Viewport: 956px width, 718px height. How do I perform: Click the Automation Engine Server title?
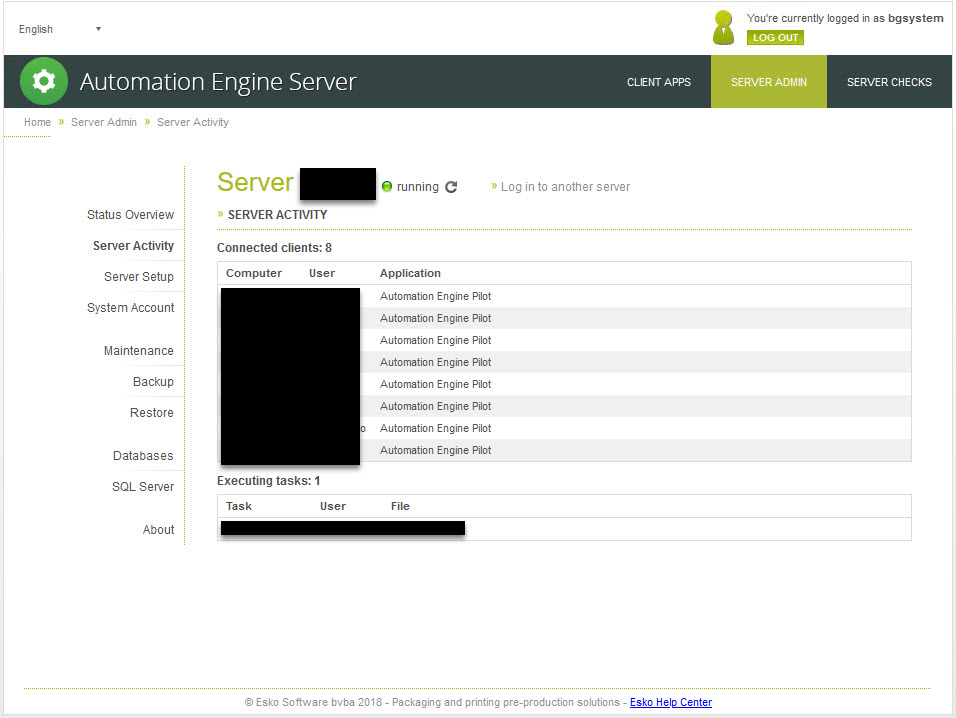(x=218, y=82)
